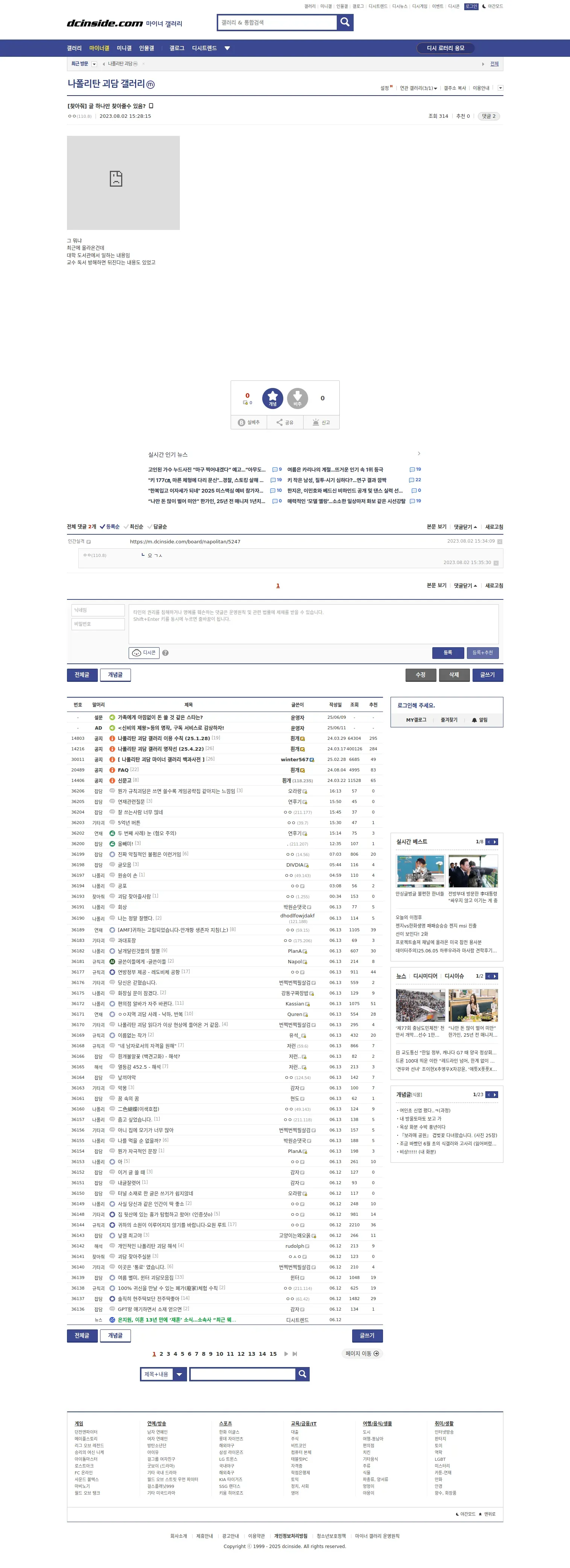Click the mobile phone icon beside post title
The height and width of the screenshot is (1568, 570).
click(151, 106)
